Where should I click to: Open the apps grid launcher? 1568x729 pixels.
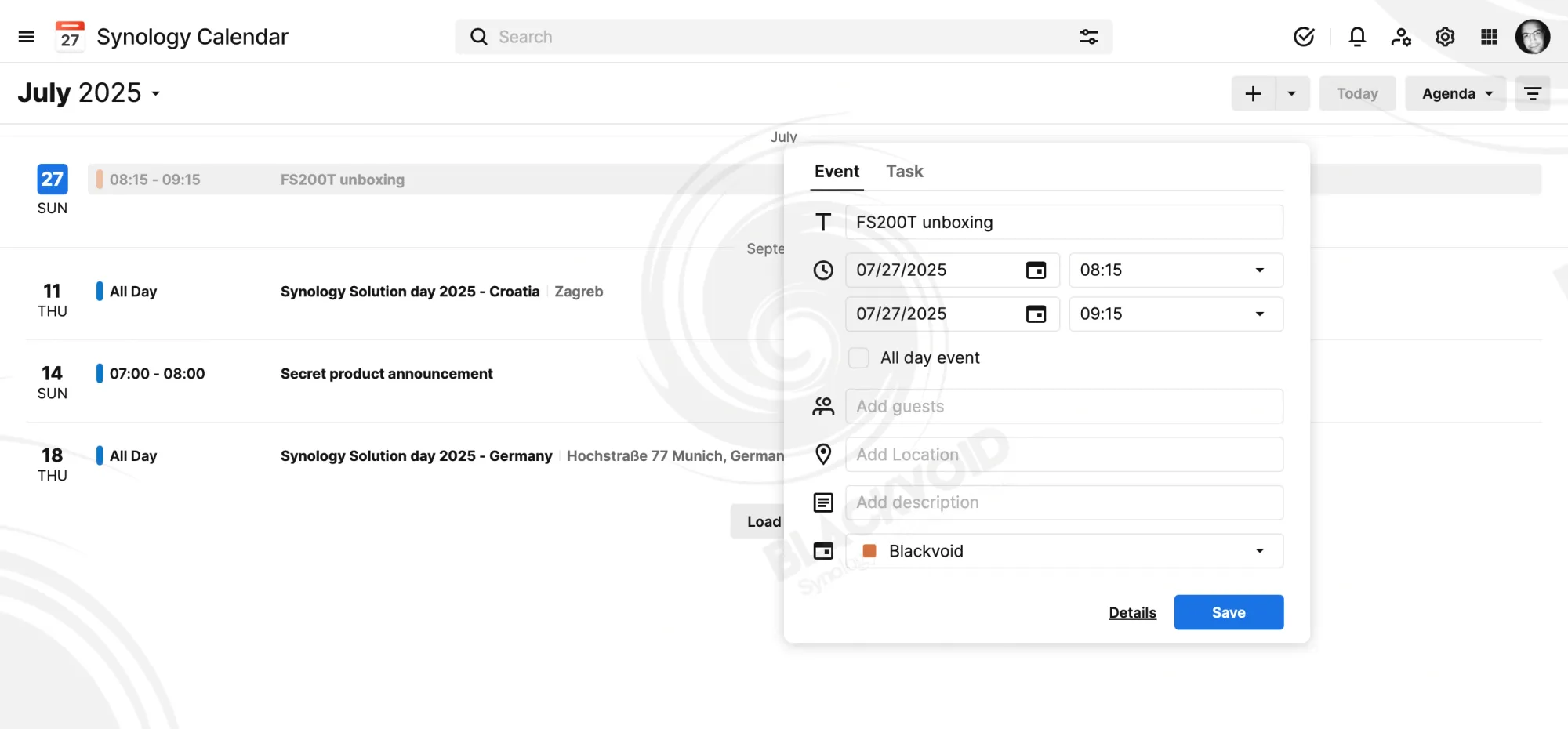coord(1489,37)
